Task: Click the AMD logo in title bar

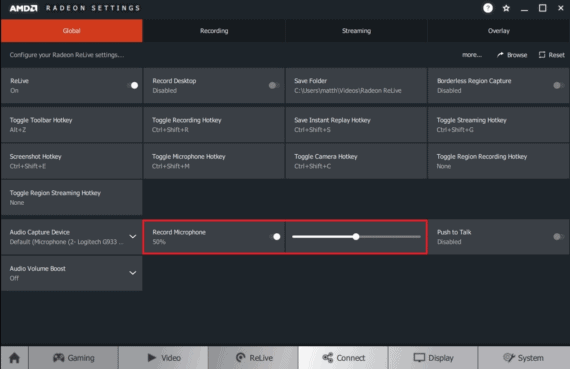Action: point(24,8)
